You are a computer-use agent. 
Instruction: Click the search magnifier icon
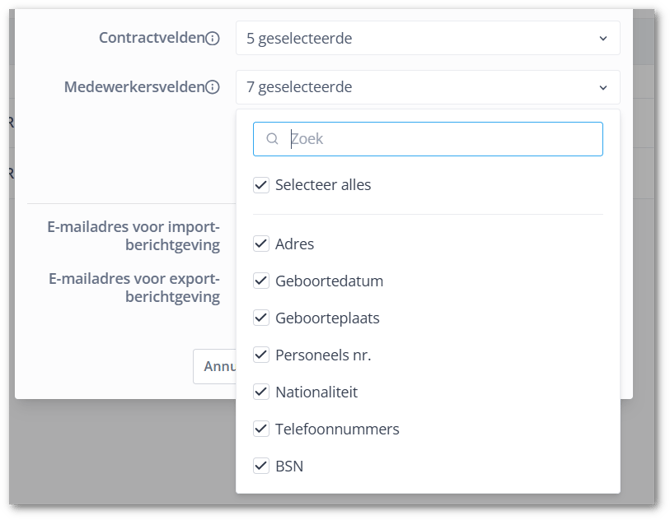(x=272, y=139)
